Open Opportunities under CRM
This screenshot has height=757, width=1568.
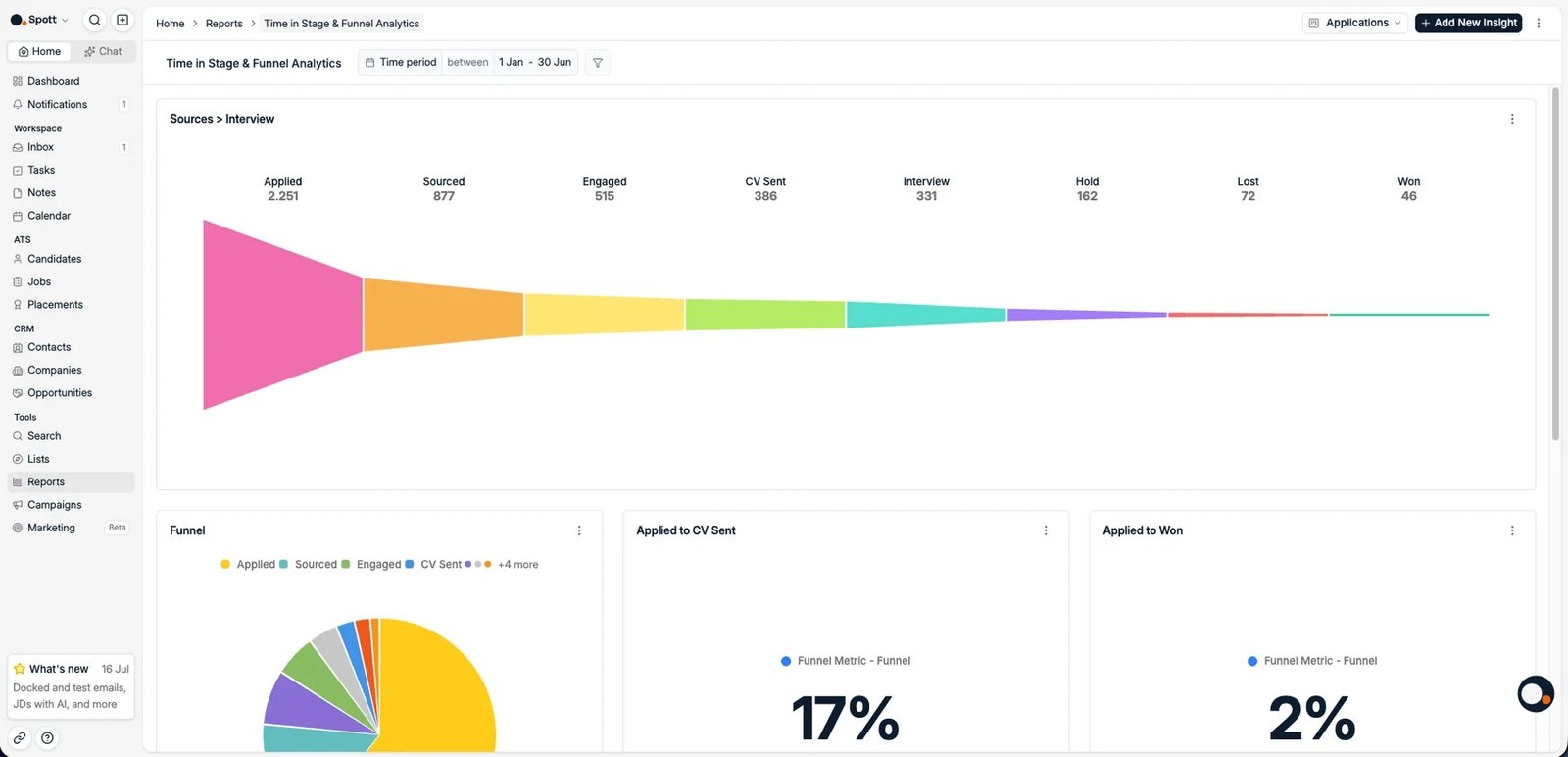click(71, 393)
